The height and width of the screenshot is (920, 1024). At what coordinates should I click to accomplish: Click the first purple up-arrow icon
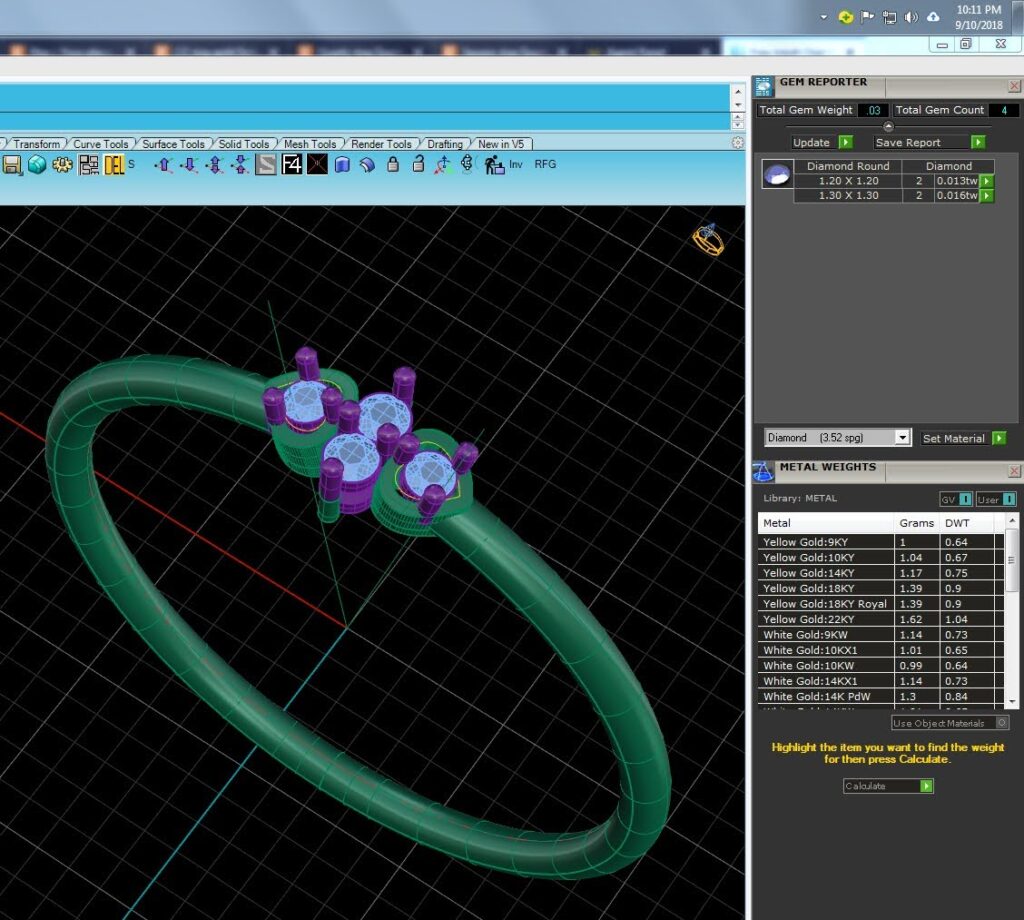(x=163, y=165)
